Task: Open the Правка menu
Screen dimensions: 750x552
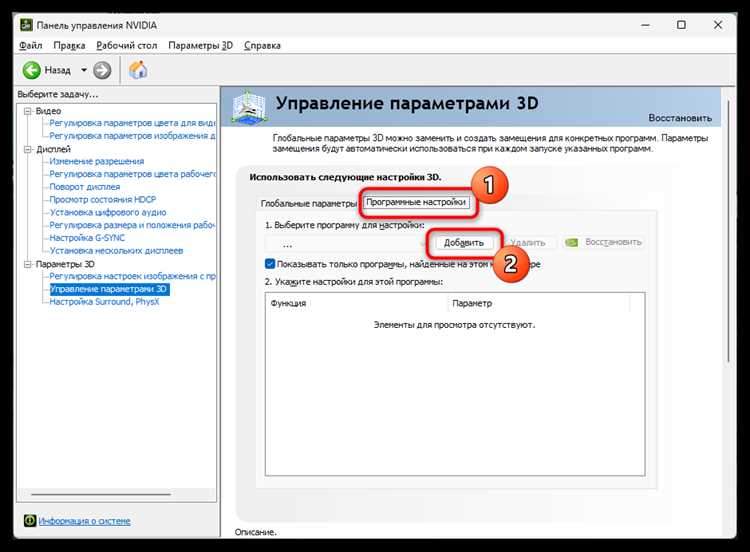Action: click(x=69, y=45)
